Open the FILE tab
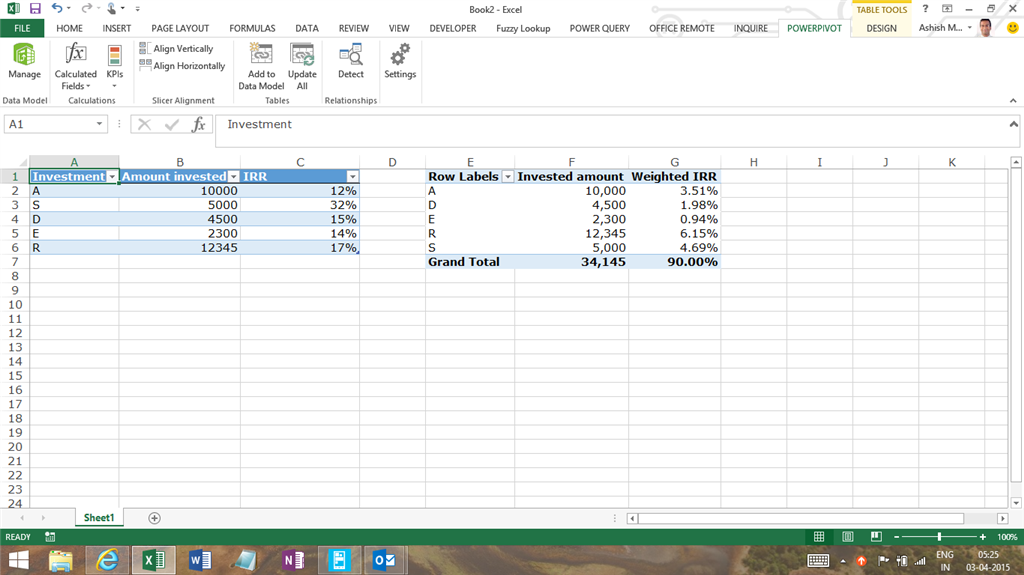1024x575 pixels. [22, 28]
